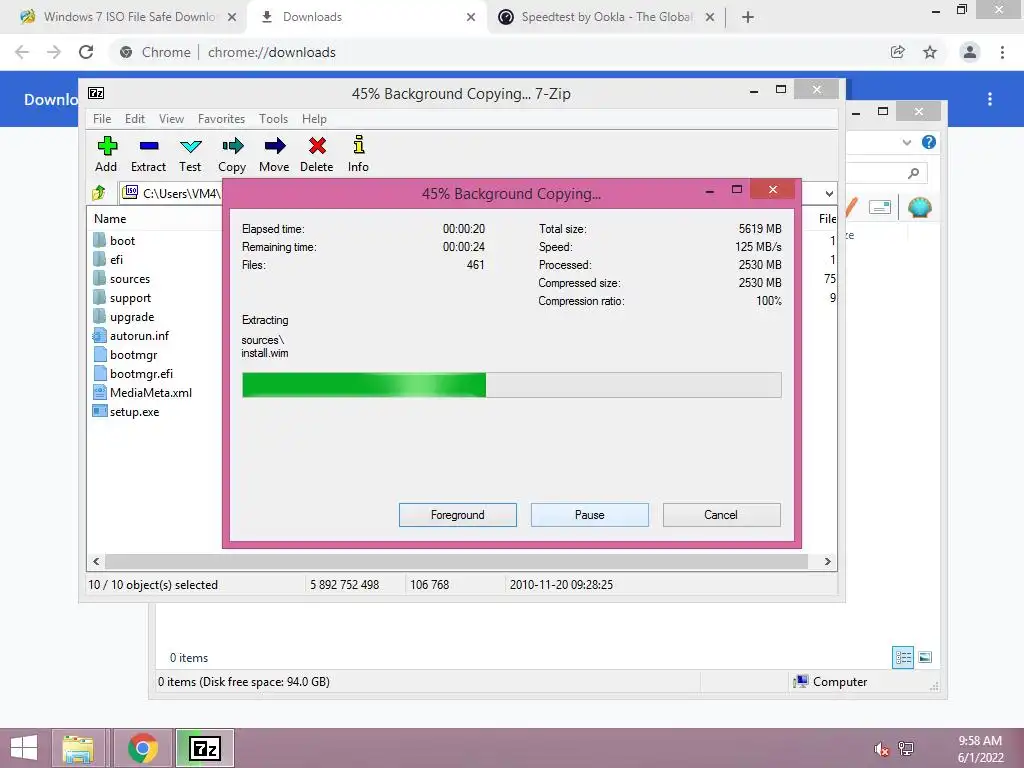Pause the copying operation
This screenshot has width=1024, height=768.
590,515
